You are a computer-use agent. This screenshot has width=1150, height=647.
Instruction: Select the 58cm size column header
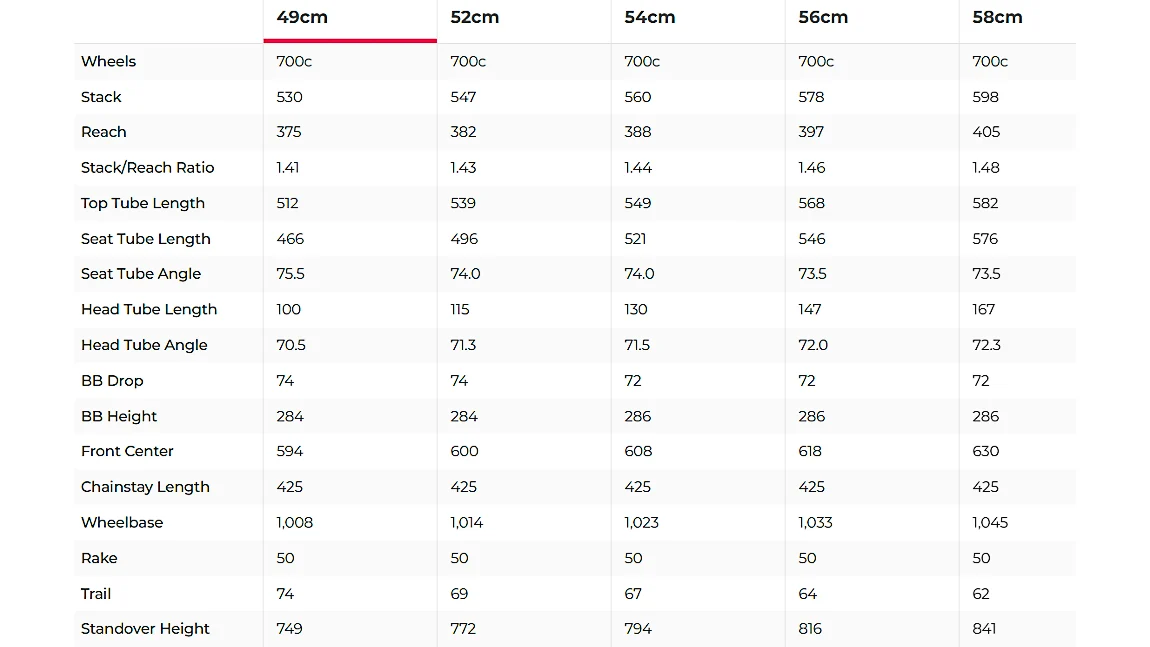[997, 17]
